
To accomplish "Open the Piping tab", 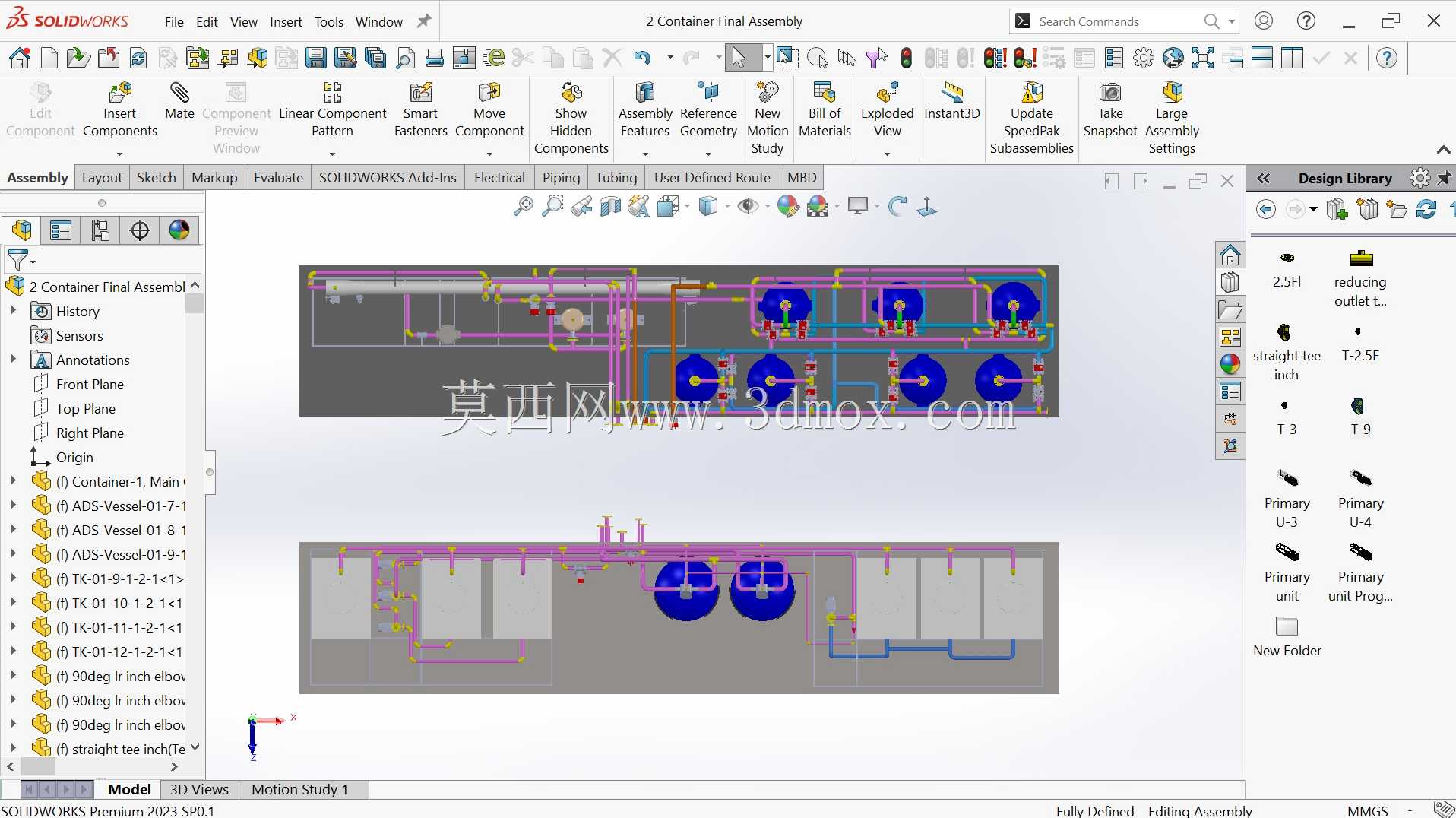I will [x=562, y=177].
